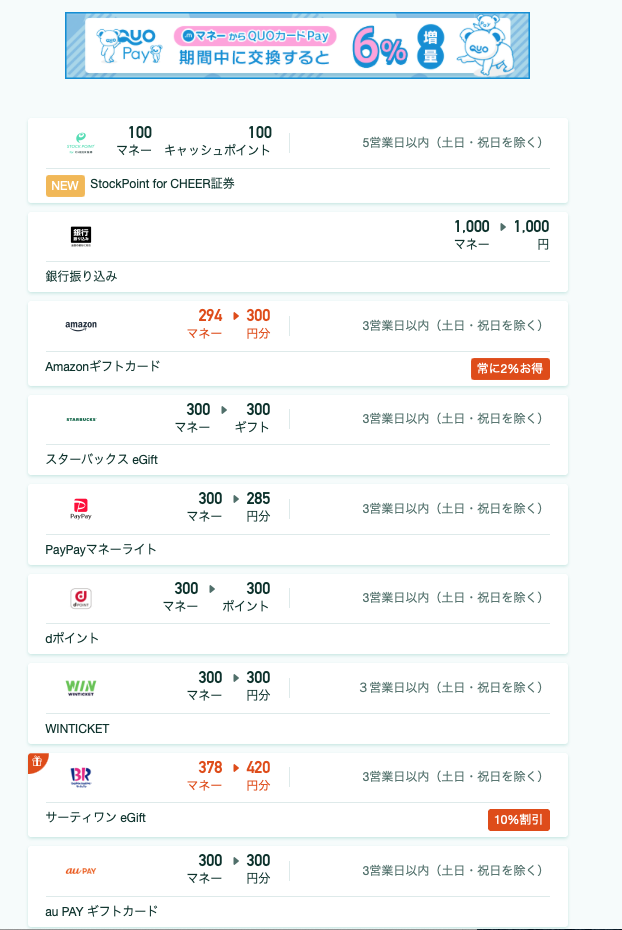Viewport: 622px width, 930px height.
Task: Click the 1,000 円 amount
Action: (531, 235)
